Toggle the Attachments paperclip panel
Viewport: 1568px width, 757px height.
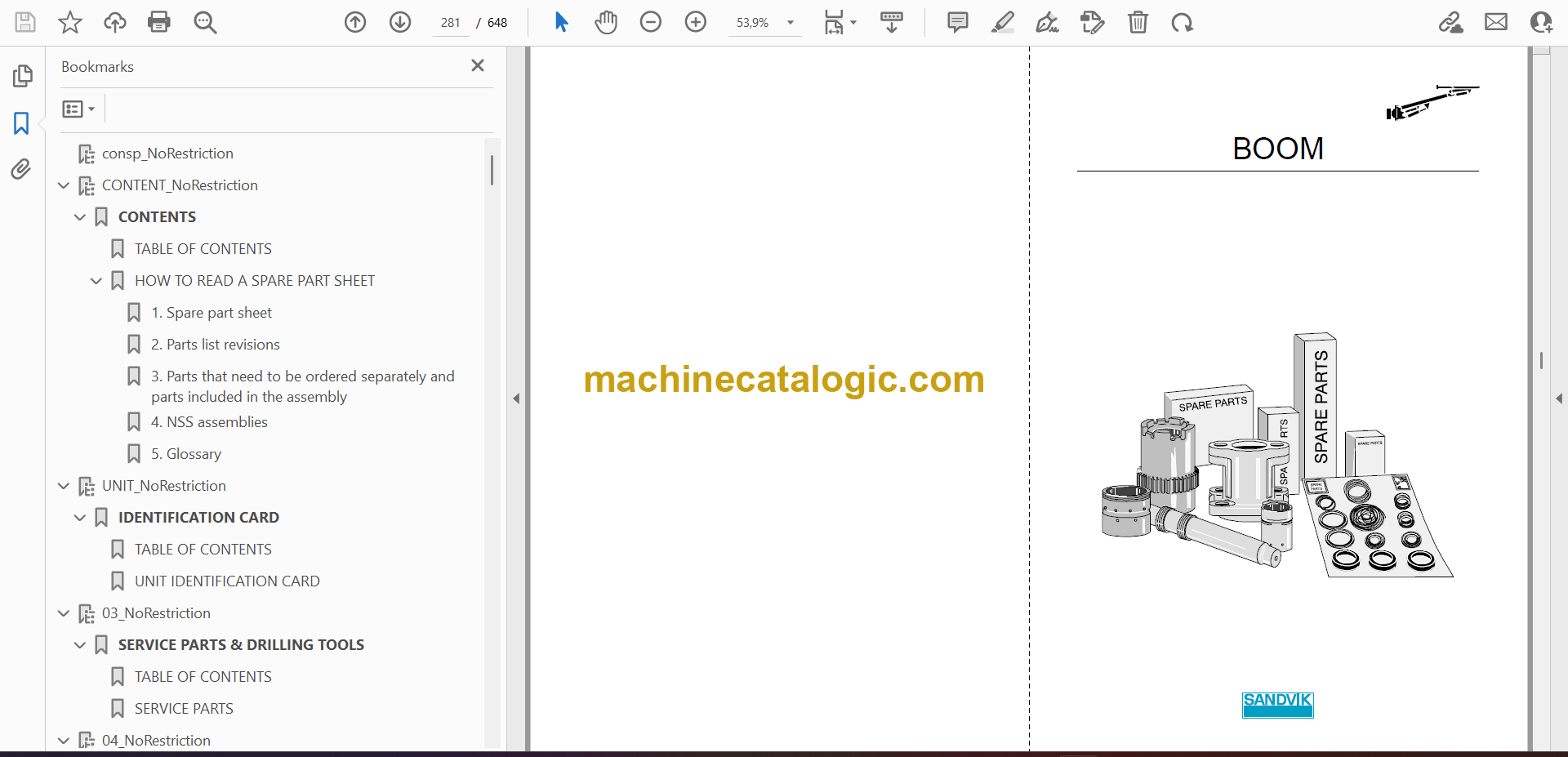pyautogui.click(x=21, y=169)
